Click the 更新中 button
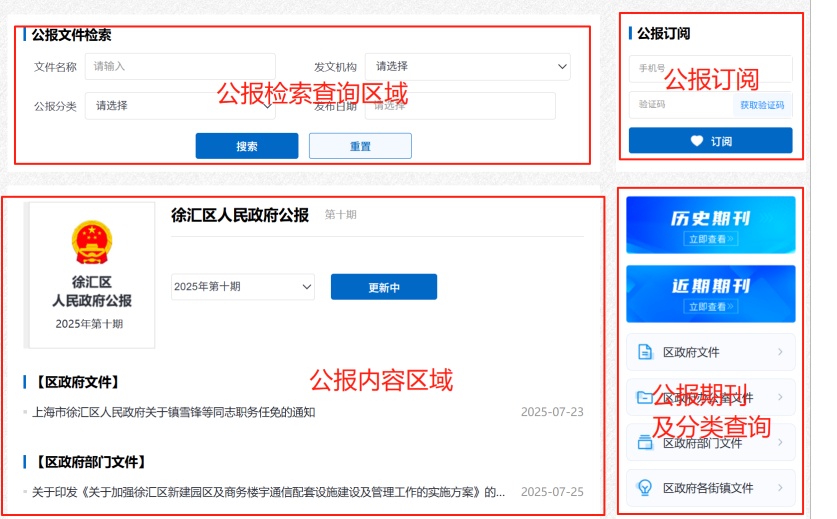The width and height of the screenshot is (837, 519). tap(384, 287)
